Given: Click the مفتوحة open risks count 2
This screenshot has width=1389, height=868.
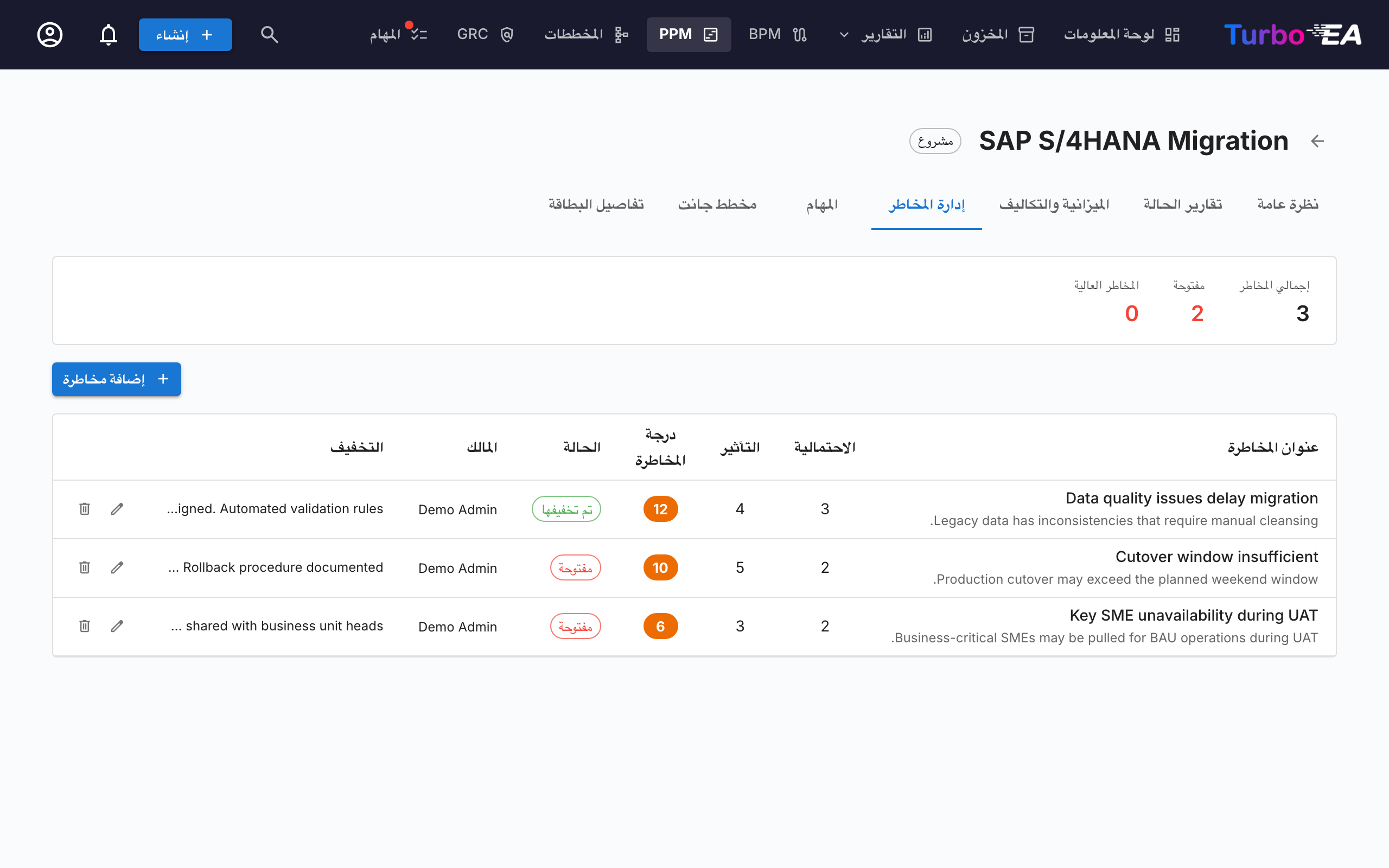Looking at the screenshot, I should coord(1197,314).
